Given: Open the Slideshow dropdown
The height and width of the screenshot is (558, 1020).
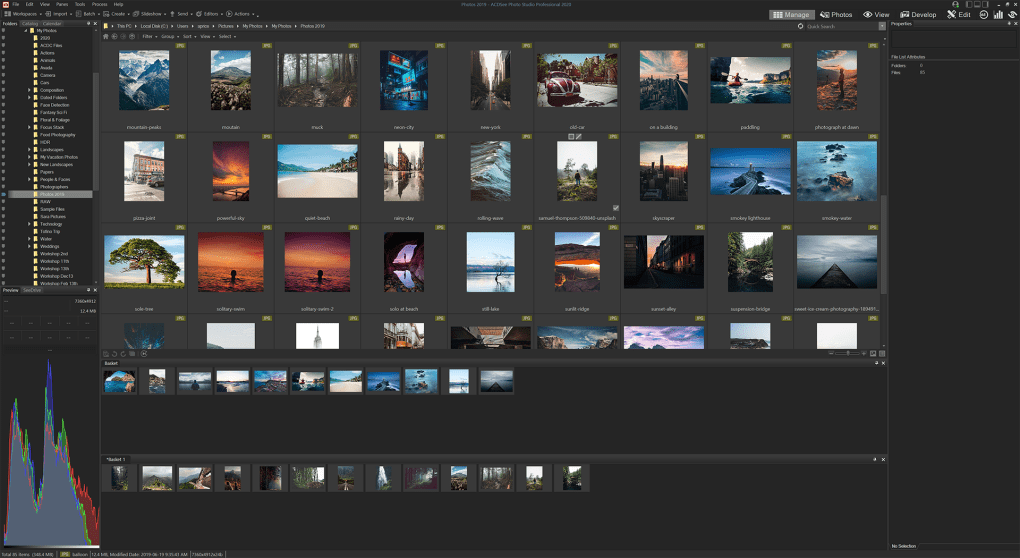Looking at the screenshot, I should tap(150, 14).
